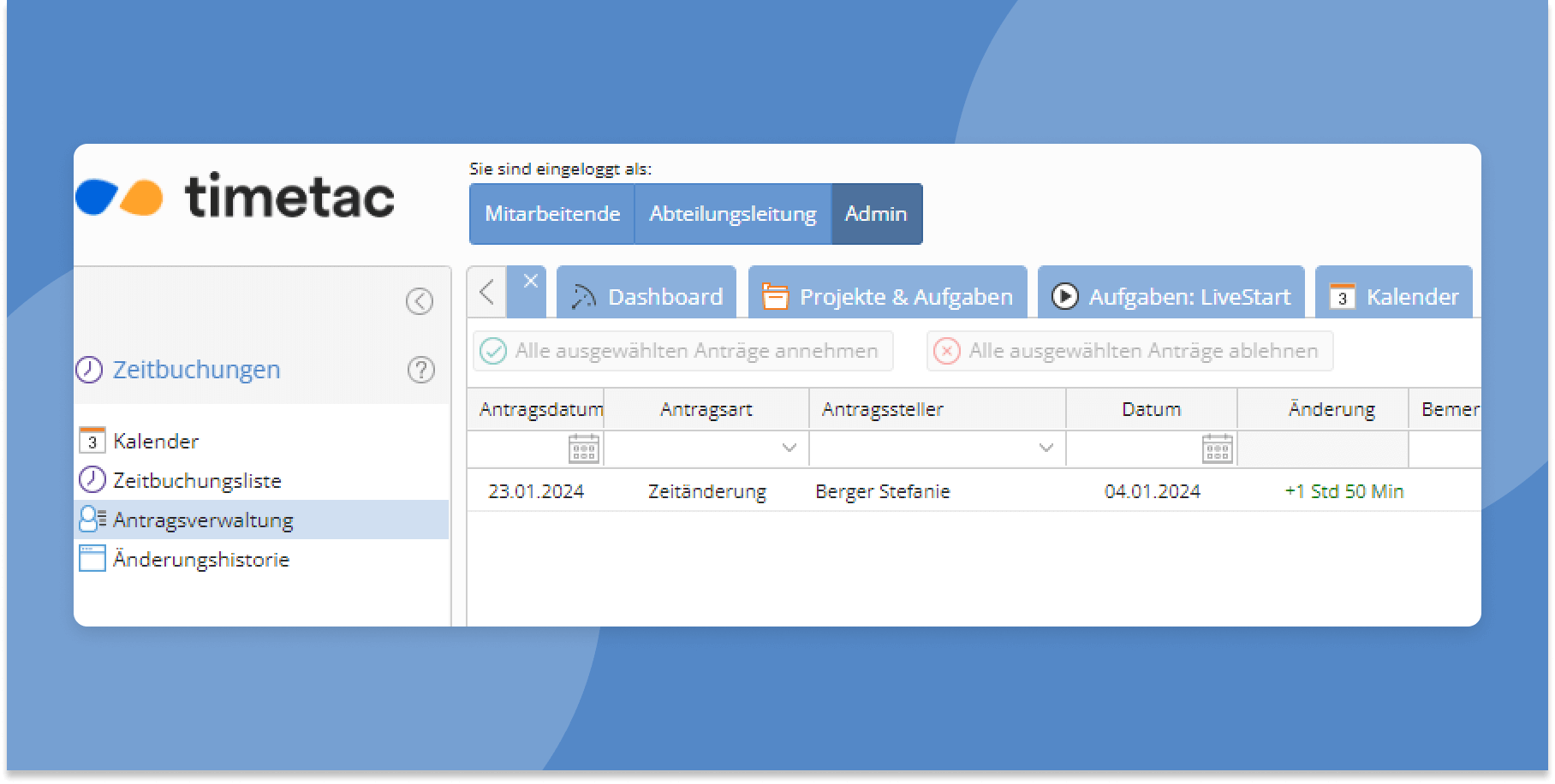Select the Berger Stefanie request row
The image size is (1555, 784).
point(882,491)
